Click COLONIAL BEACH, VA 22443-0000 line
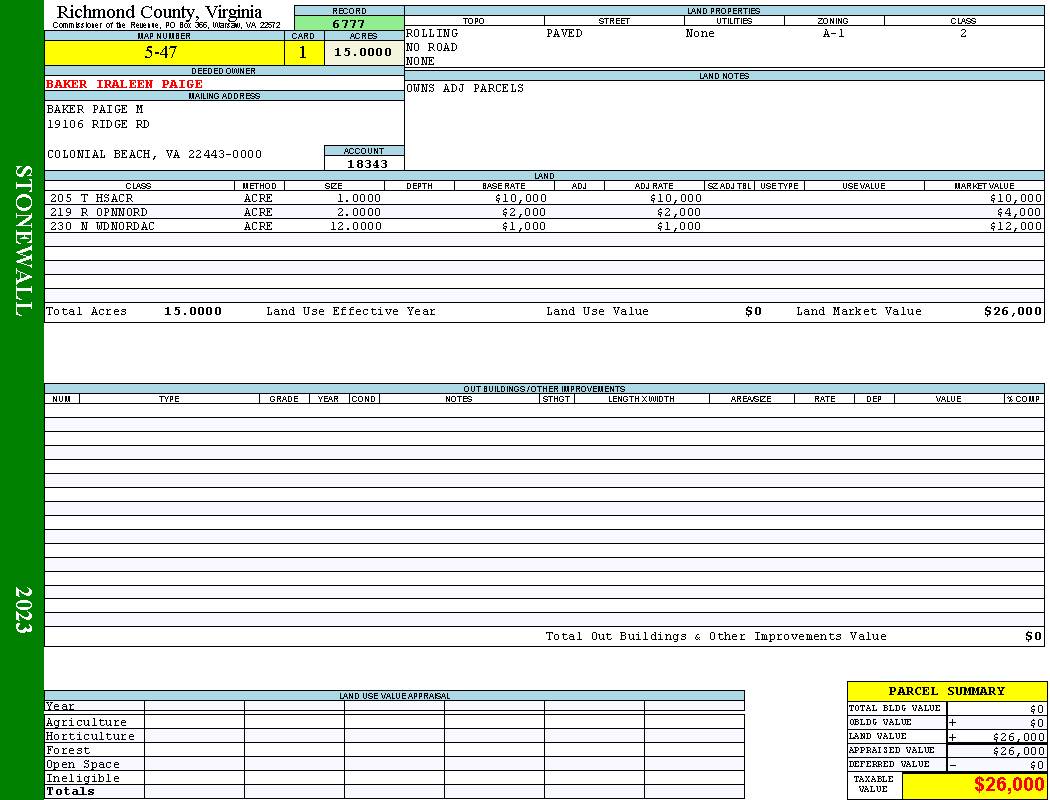Viewport: 1050px width, 800px height. coord(154,154)
